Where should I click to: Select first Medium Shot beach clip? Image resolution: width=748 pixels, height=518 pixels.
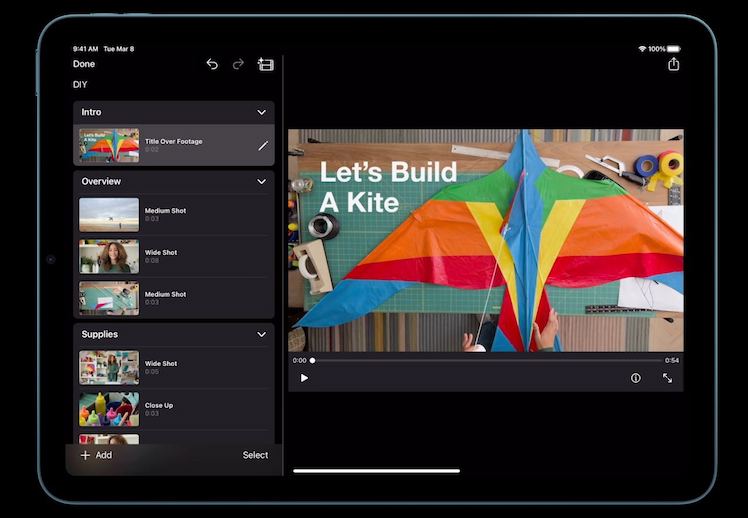(x=109, y=214)
